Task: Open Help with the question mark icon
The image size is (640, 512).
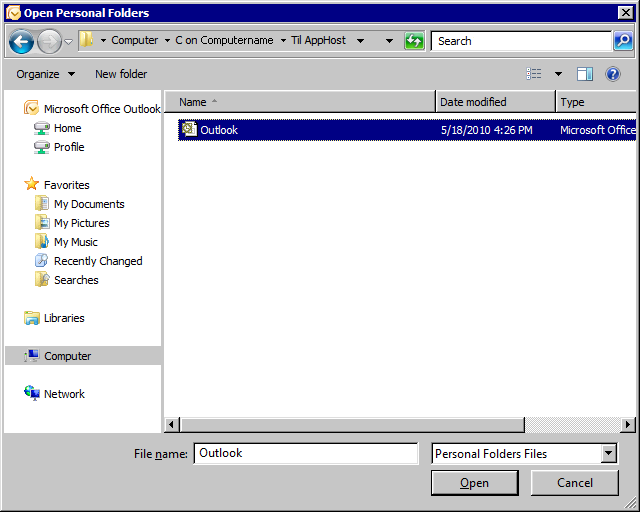Action: coord(613,74)
